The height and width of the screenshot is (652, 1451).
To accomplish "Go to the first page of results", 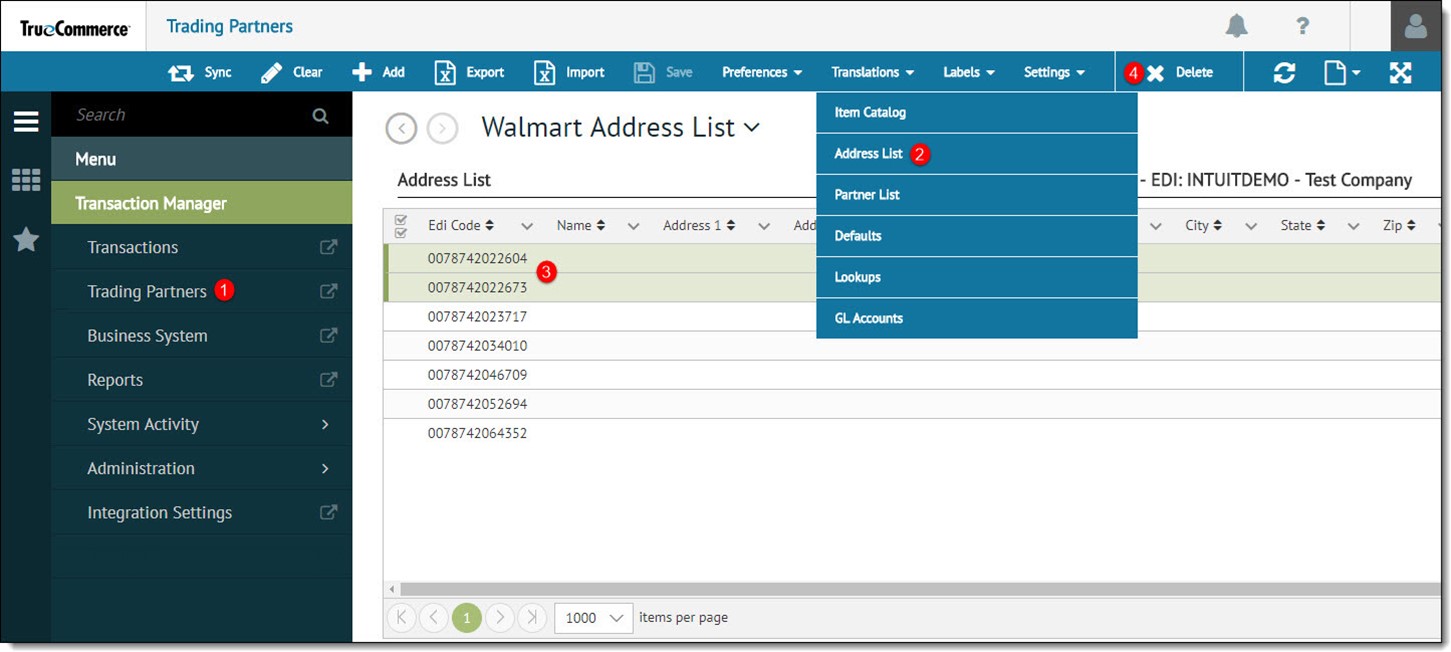I will point(400,617).
